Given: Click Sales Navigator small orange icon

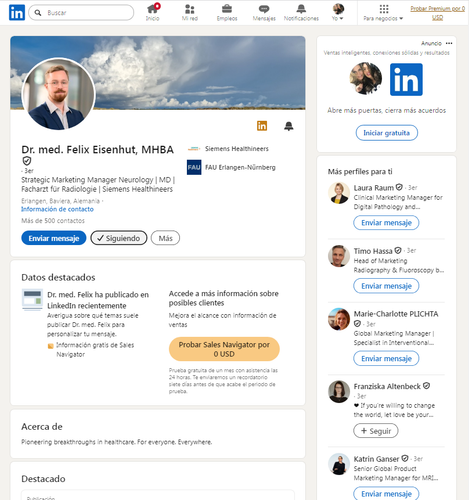Looking at the screenshot, I should point(51,346).
